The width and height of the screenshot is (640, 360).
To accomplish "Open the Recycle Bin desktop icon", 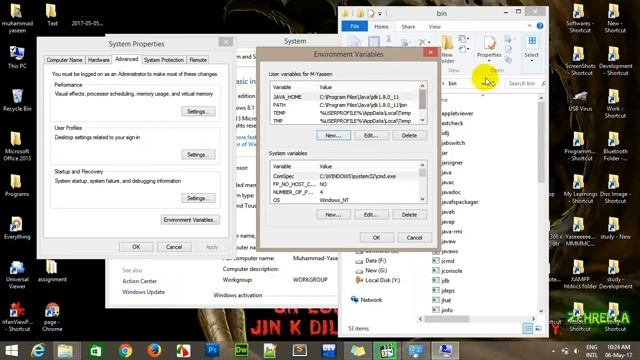I will (17, 100).
